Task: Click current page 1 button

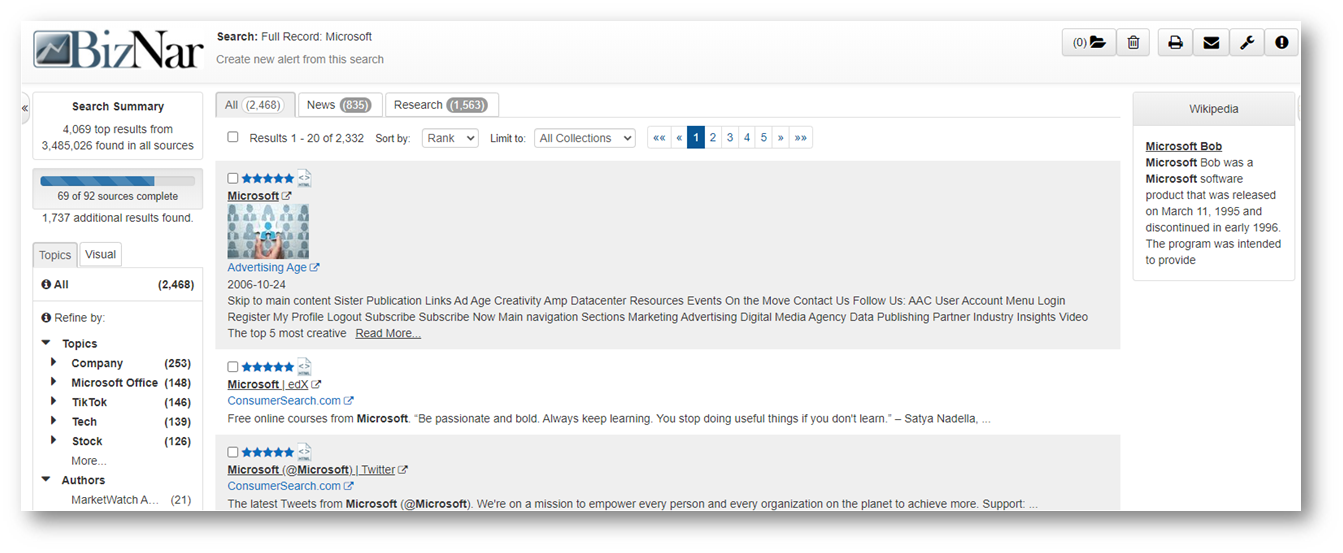Action: tap(696, 138)
